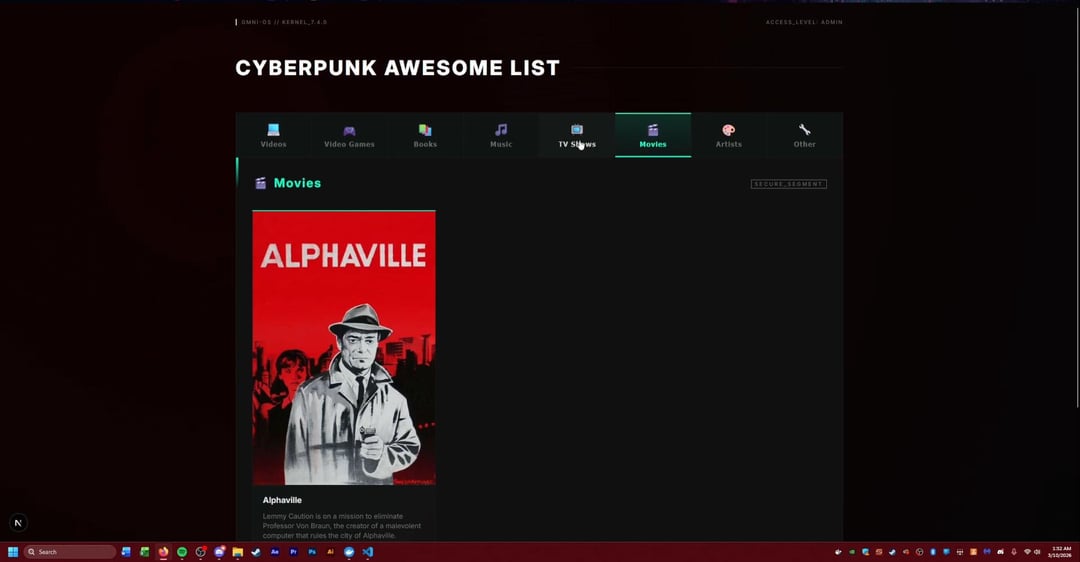Open the Next.js dev tools indicator
The height and width of the screenshot is (562, 1080).
click(x=18, y=523)
